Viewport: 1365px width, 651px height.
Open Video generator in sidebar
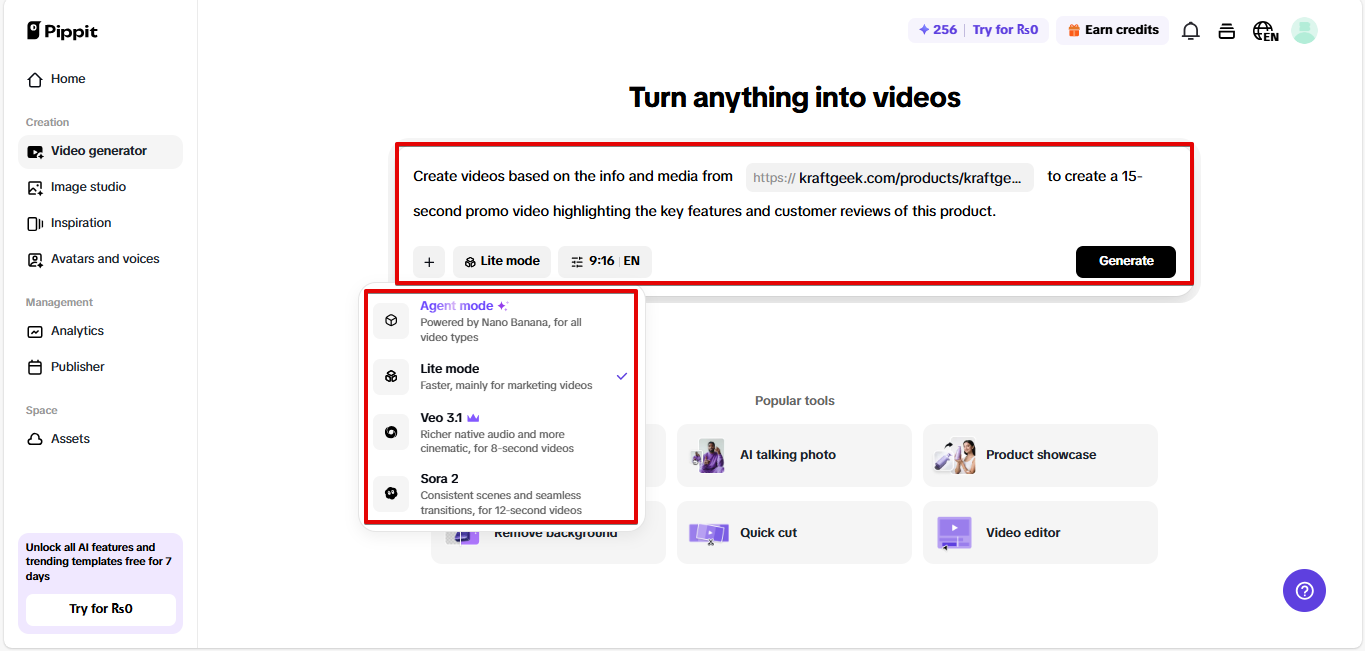[100, 152]
